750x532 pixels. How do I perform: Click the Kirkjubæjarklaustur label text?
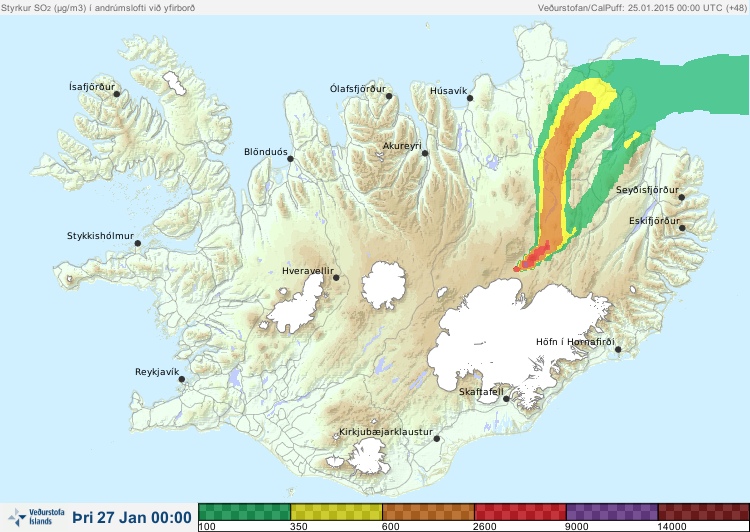[386, 432]
